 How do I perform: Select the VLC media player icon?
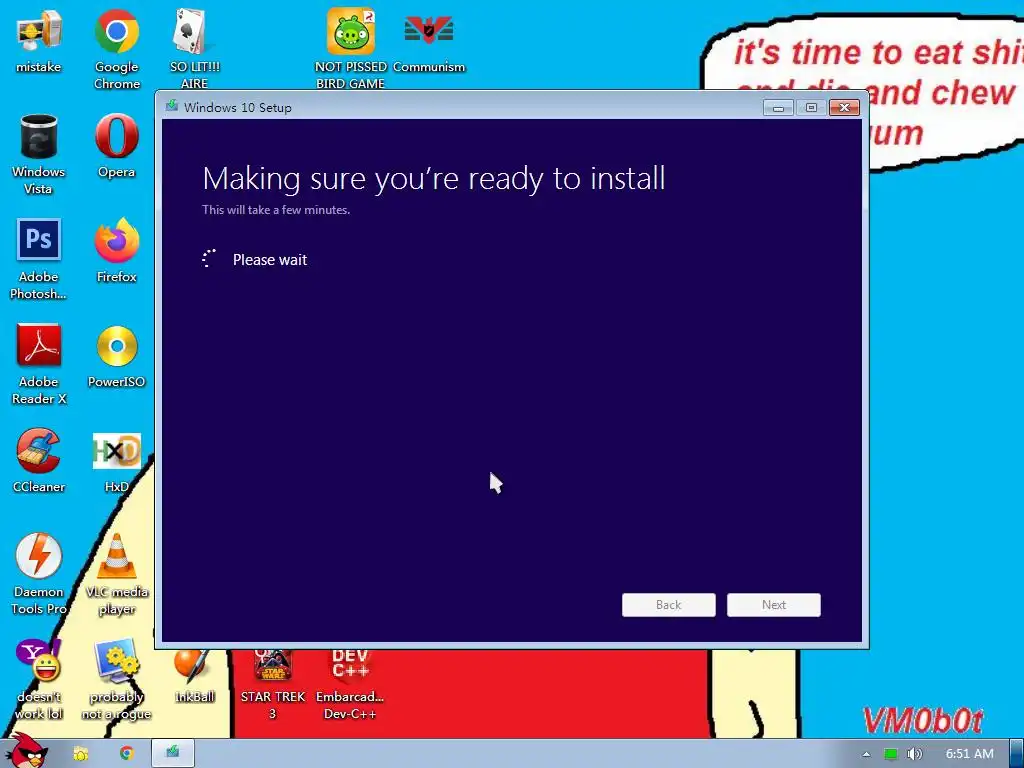(116, 574)
